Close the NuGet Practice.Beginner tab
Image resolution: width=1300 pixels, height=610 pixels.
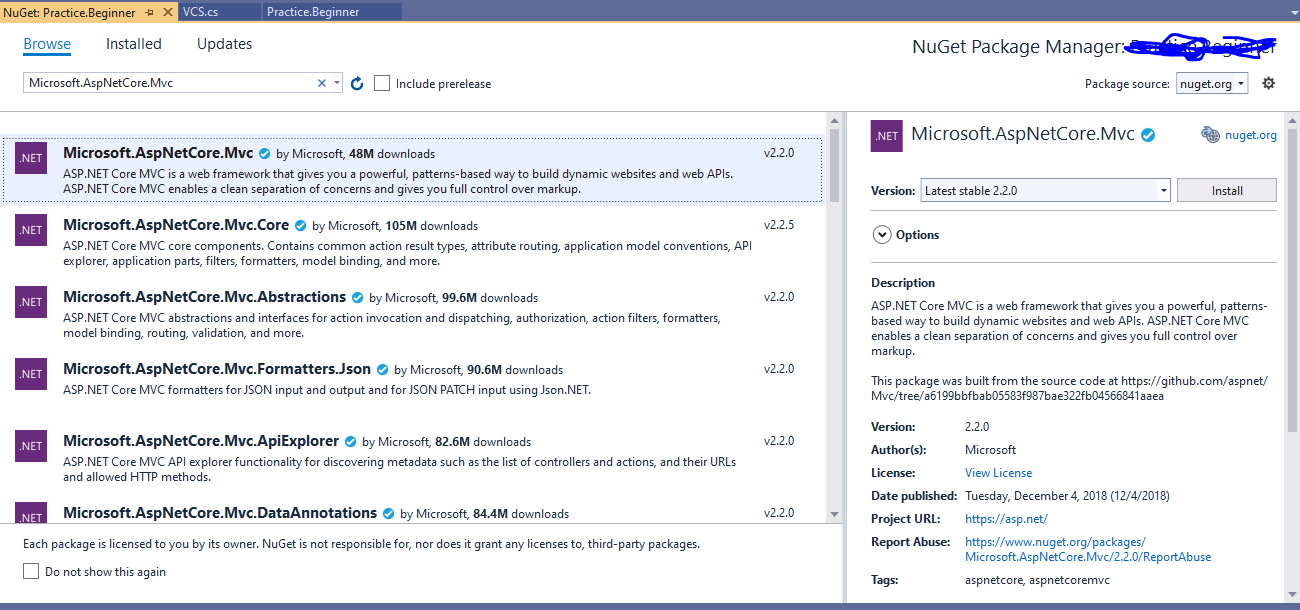click(x=166, y=12)
